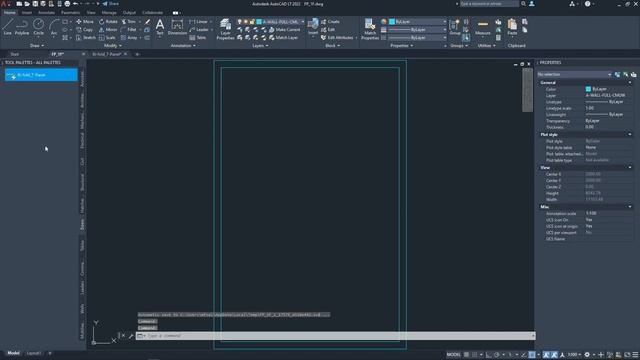Open the object color ByLayer dropdown
The width and height of the screenshot is (640, 360).
(417, 22)
